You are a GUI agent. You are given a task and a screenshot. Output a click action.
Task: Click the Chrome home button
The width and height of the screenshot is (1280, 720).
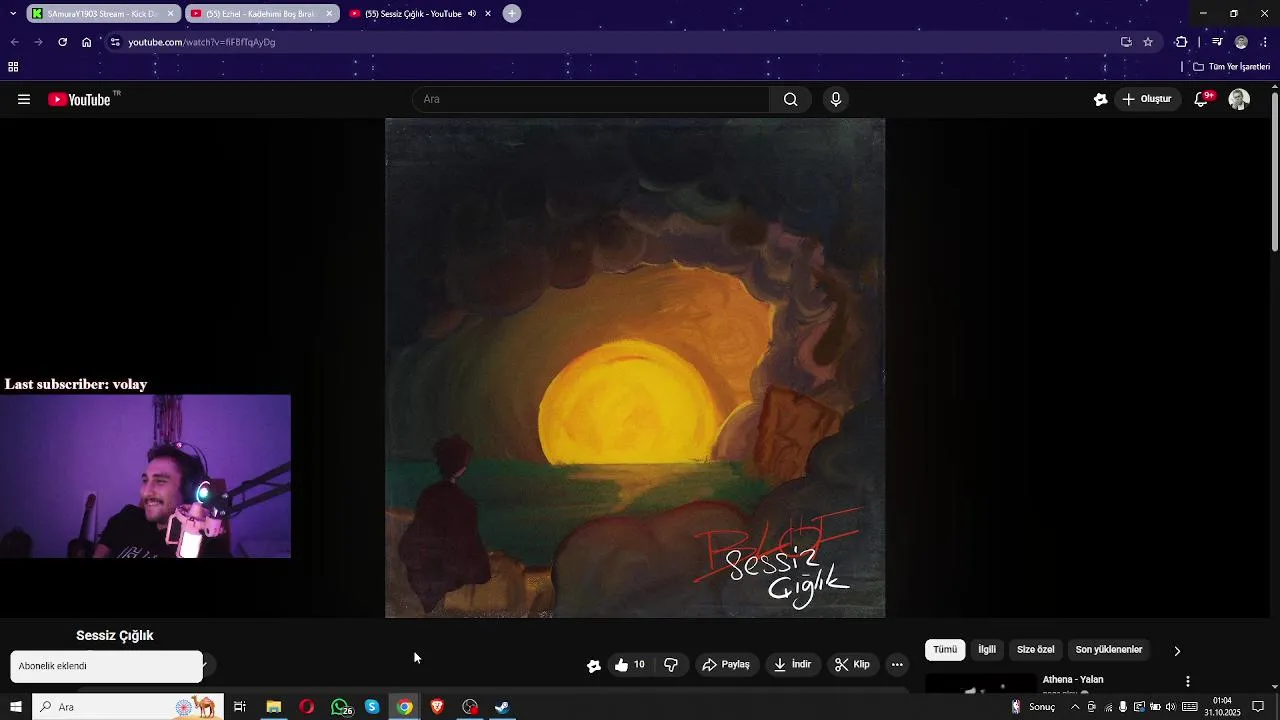(x=86, y=42)
